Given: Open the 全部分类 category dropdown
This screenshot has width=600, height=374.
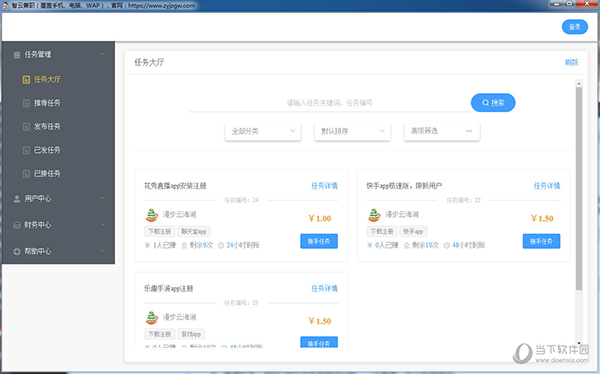Looking at the screenshot, I should coord(263,131).
